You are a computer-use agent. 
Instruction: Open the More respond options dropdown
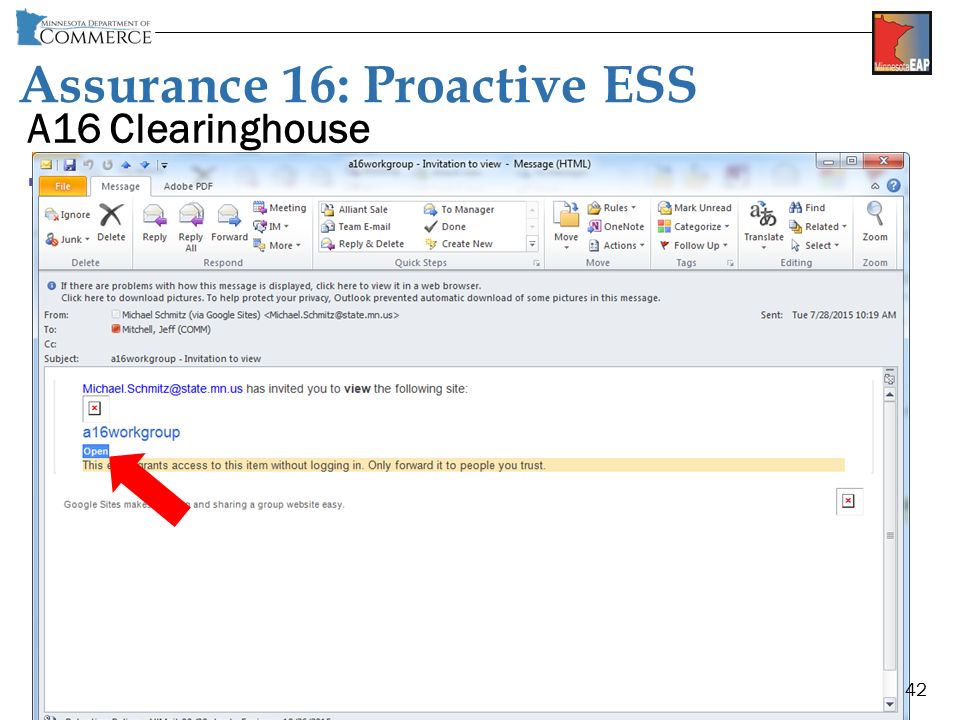277,246
